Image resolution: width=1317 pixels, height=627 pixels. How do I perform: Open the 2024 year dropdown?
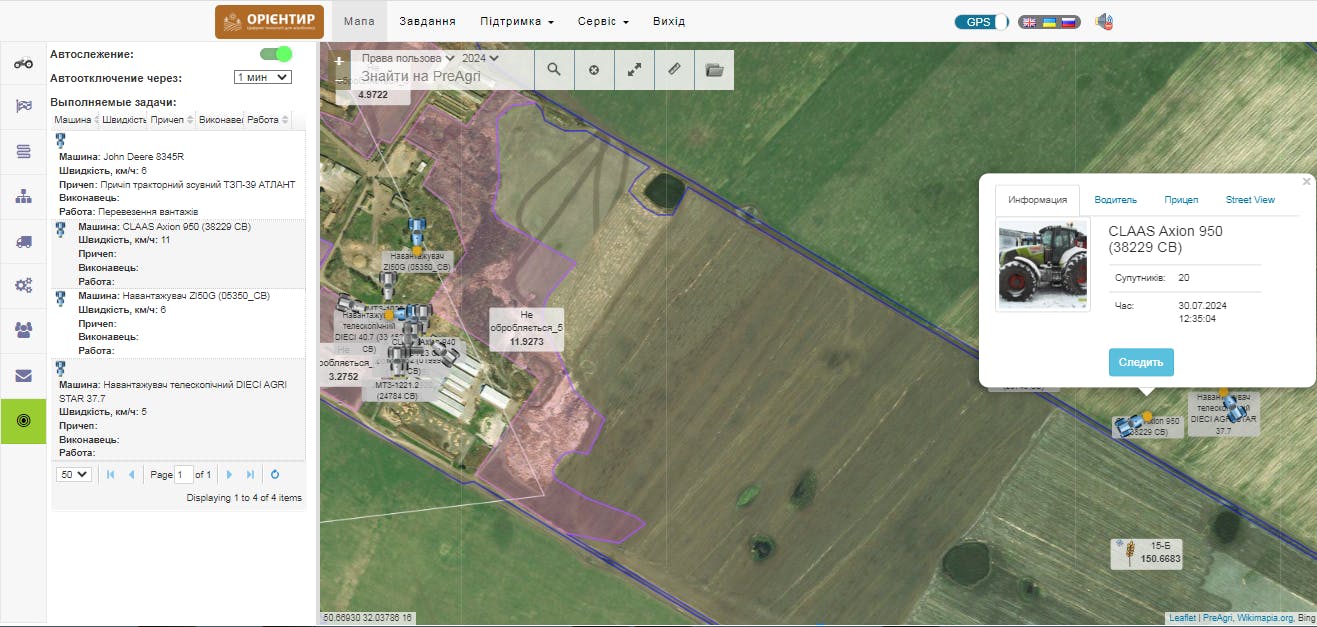480,58
